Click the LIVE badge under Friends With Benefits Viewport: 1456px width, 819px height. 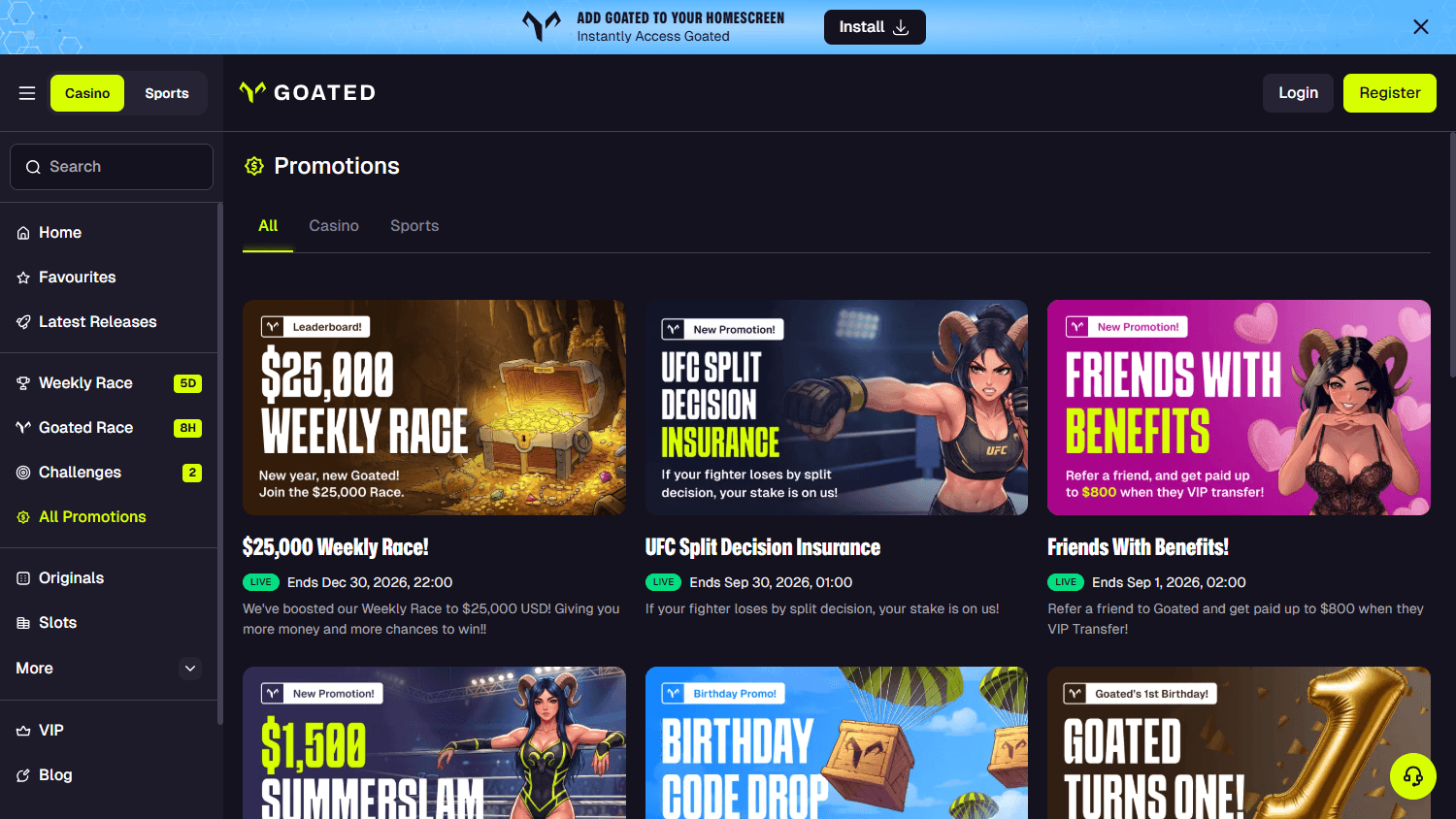[x=1066, y=582]
